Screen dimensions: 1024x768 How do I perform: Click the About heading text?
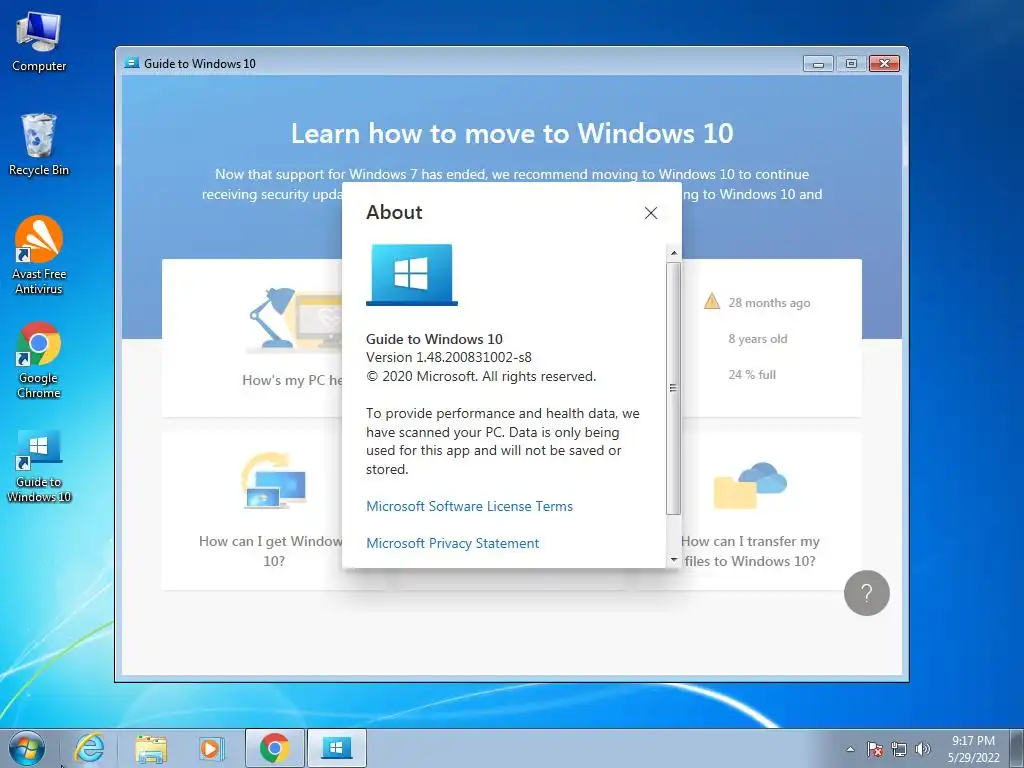coord(394,212)
